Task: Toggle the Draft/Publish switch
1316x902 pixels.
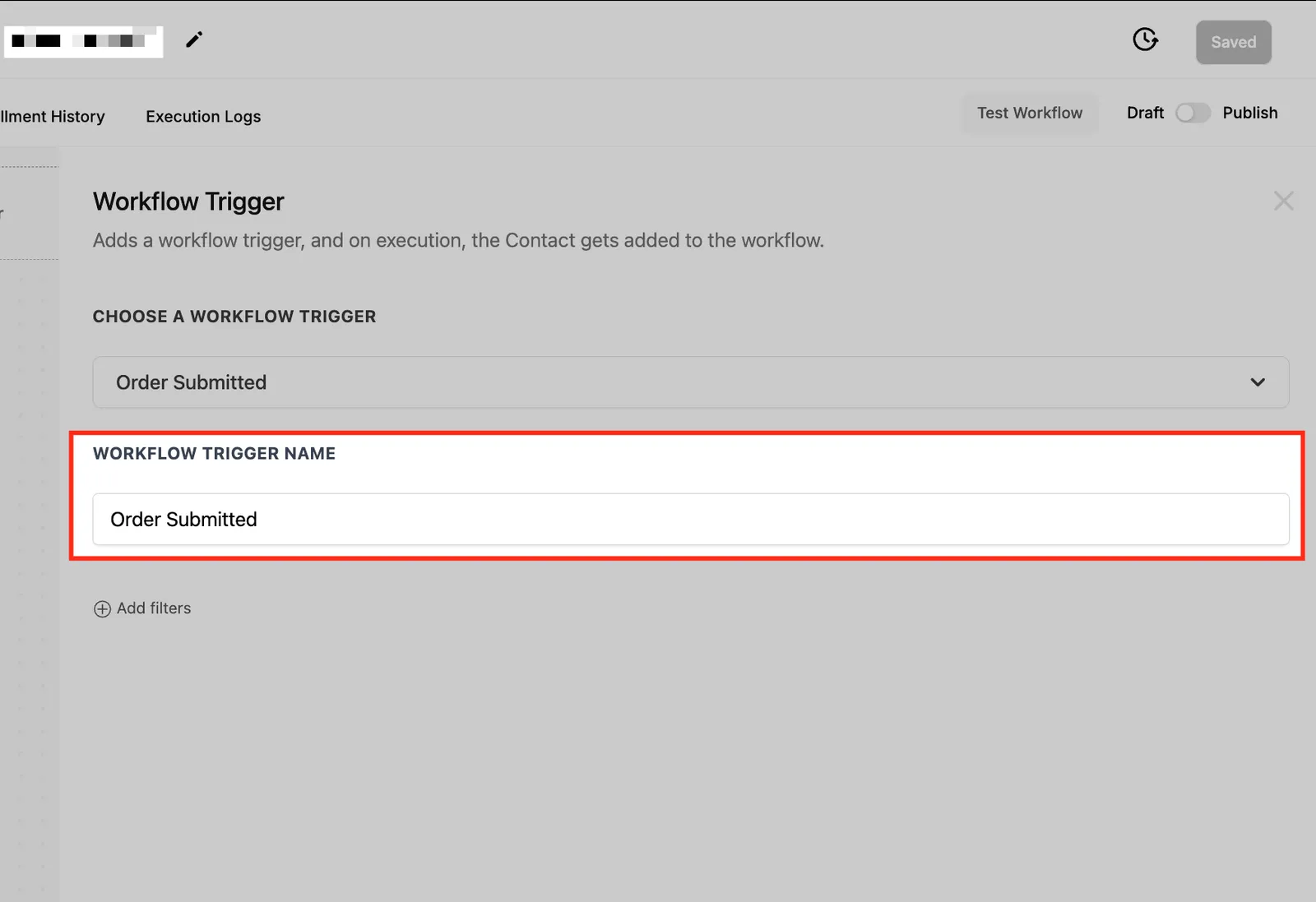Action: (1193, 113)
